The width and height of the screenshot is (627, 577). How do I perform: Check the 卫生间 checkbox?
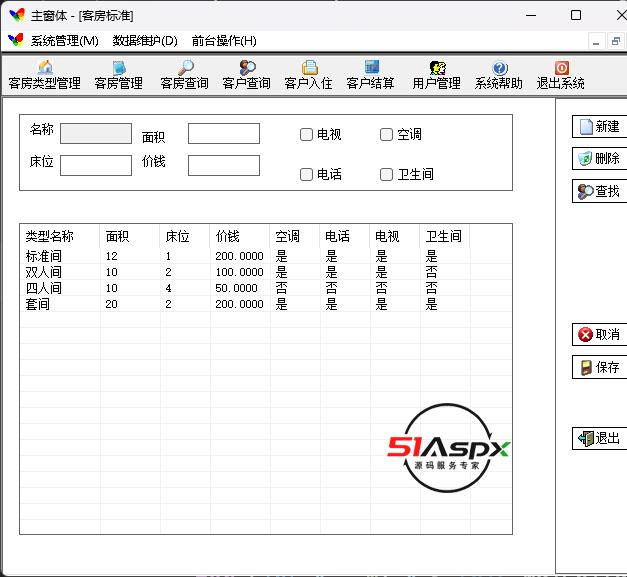[x=386, y=174]
